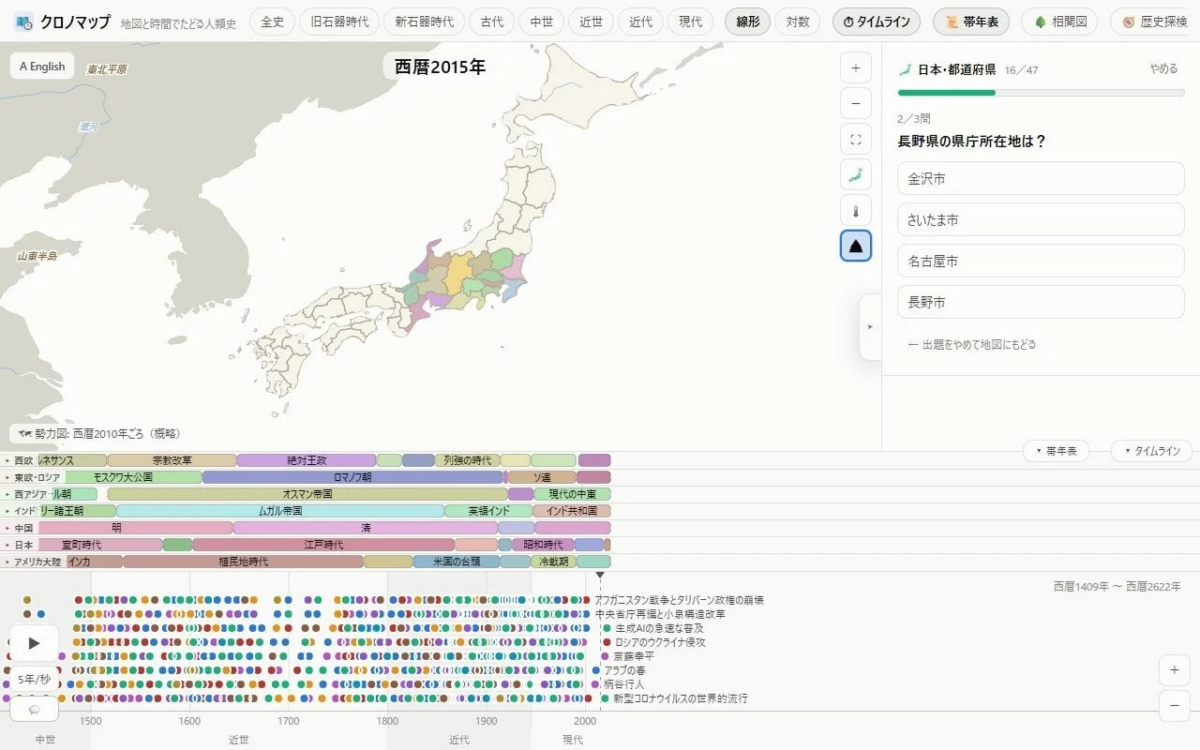The width and height of the screenshot is (1200, 750).
Task: Select 現代 period tab
Action: coord(690,22)
